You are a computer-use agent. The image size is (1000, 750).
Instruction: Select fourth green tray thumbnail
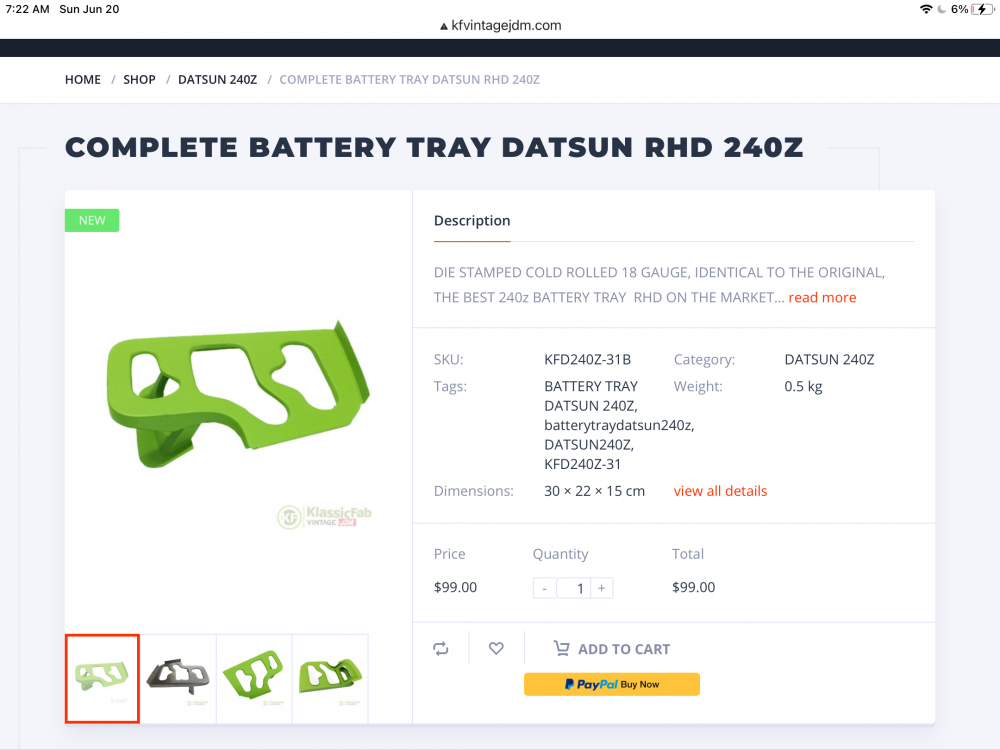[330, 679]
